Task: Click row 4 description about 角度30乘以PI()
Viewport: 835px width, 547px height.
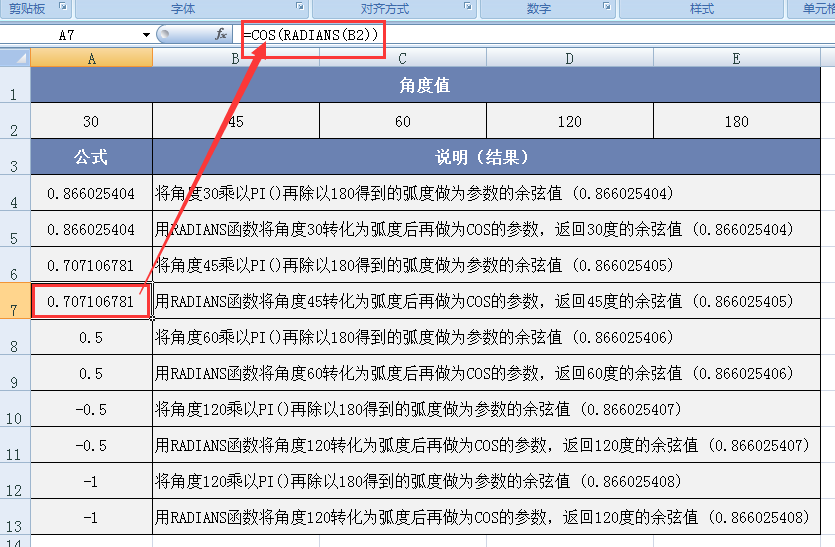Action: click(486, 193)
